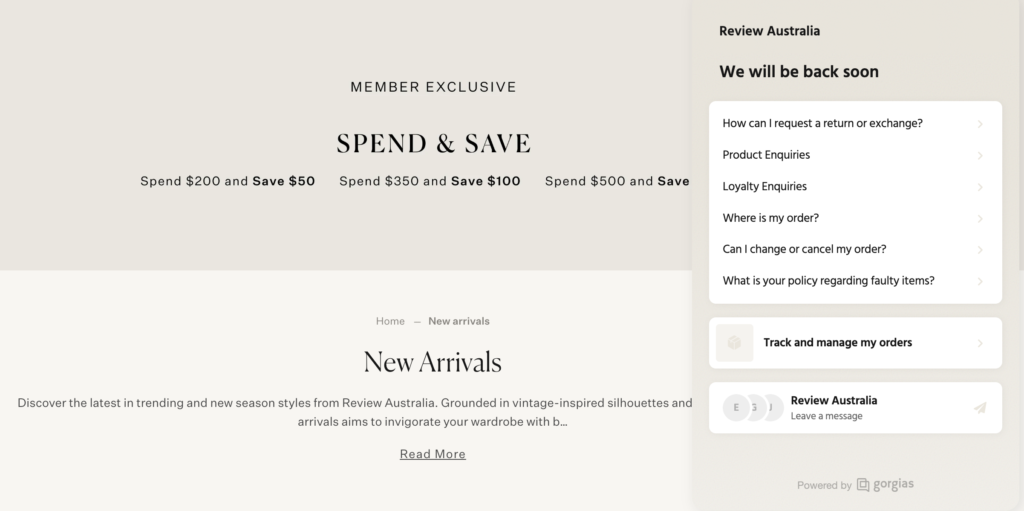Click Leave a message under Review Australia
The width and height of the screenshot is (1024, 511).
click(826, 416)
